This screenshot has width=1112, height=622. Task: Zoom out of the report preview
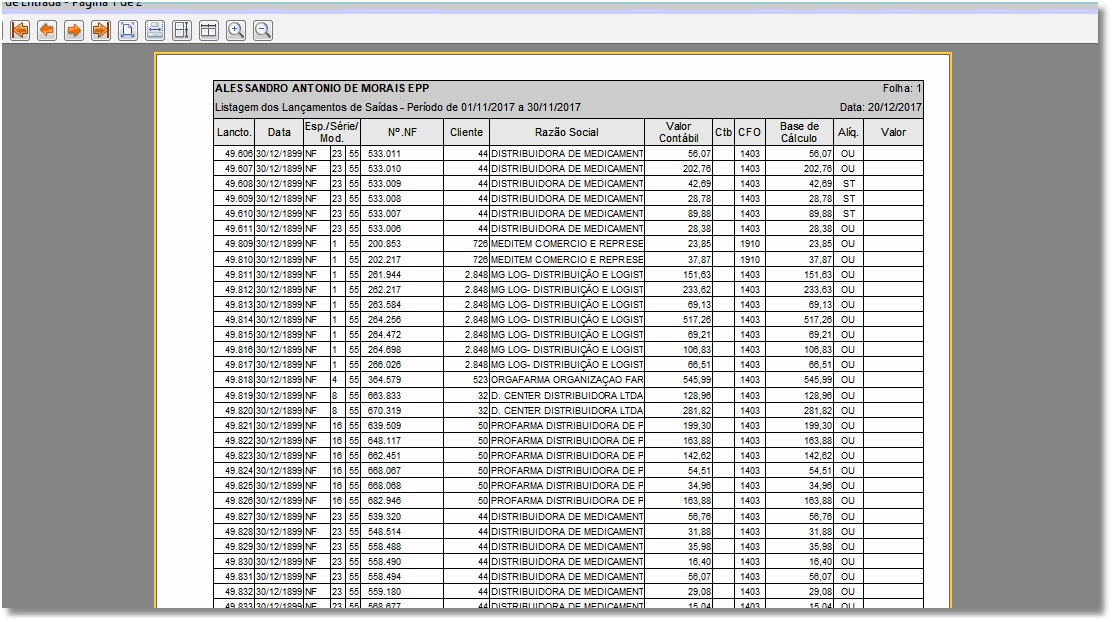(x=263, y=30)
